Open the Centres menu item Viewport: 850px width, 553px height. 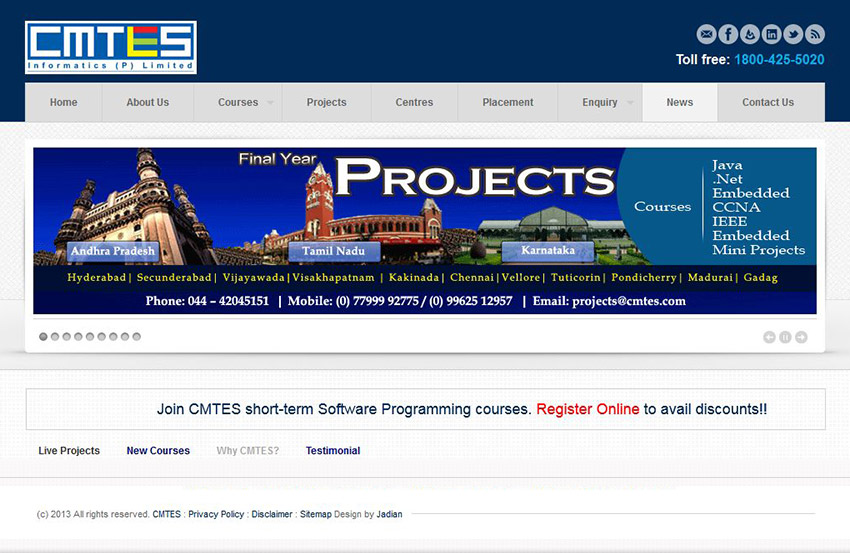pos(414,102)
